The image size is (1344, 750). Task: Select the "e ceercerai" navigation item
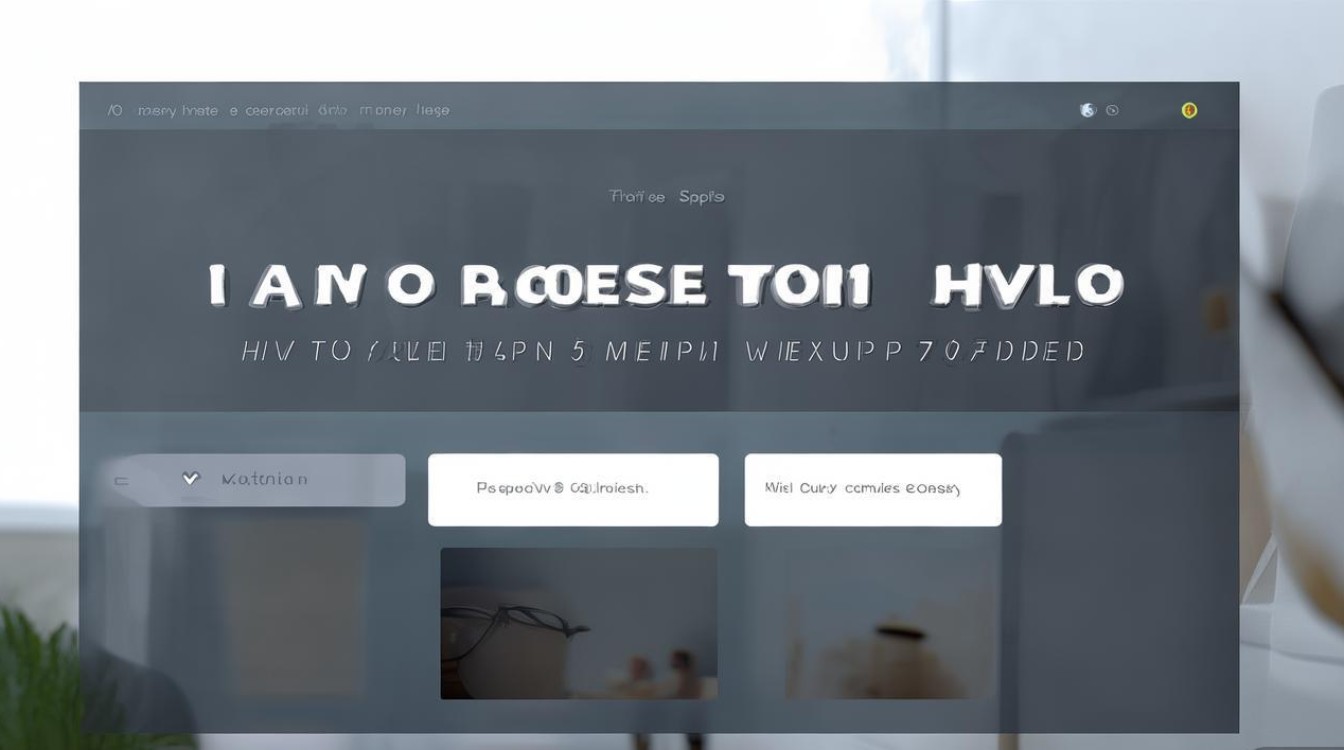click(267, 110)
